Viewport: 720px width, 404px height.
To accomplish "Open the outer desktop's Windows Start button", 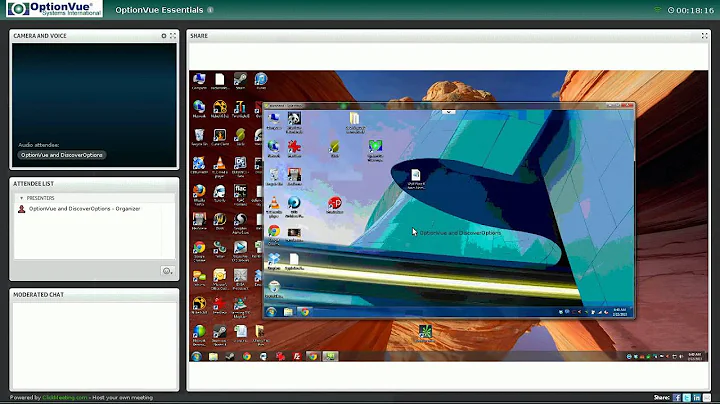I will [x=197, y=357].
